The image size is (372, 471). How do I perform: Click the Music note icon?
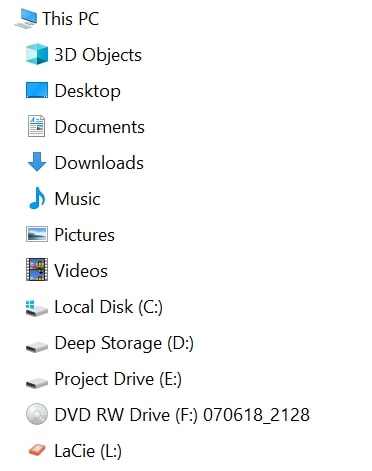click(37, 198)
